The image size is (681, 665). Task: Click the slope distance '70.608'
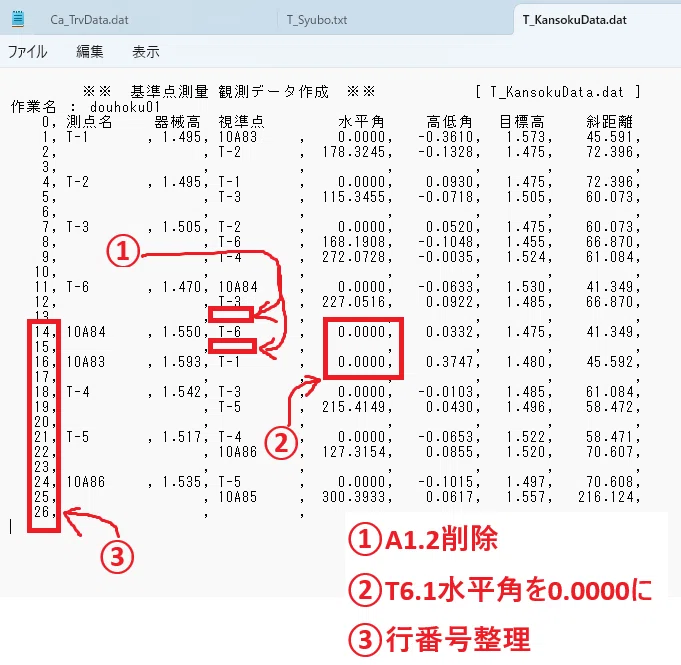tap(610, 482)
